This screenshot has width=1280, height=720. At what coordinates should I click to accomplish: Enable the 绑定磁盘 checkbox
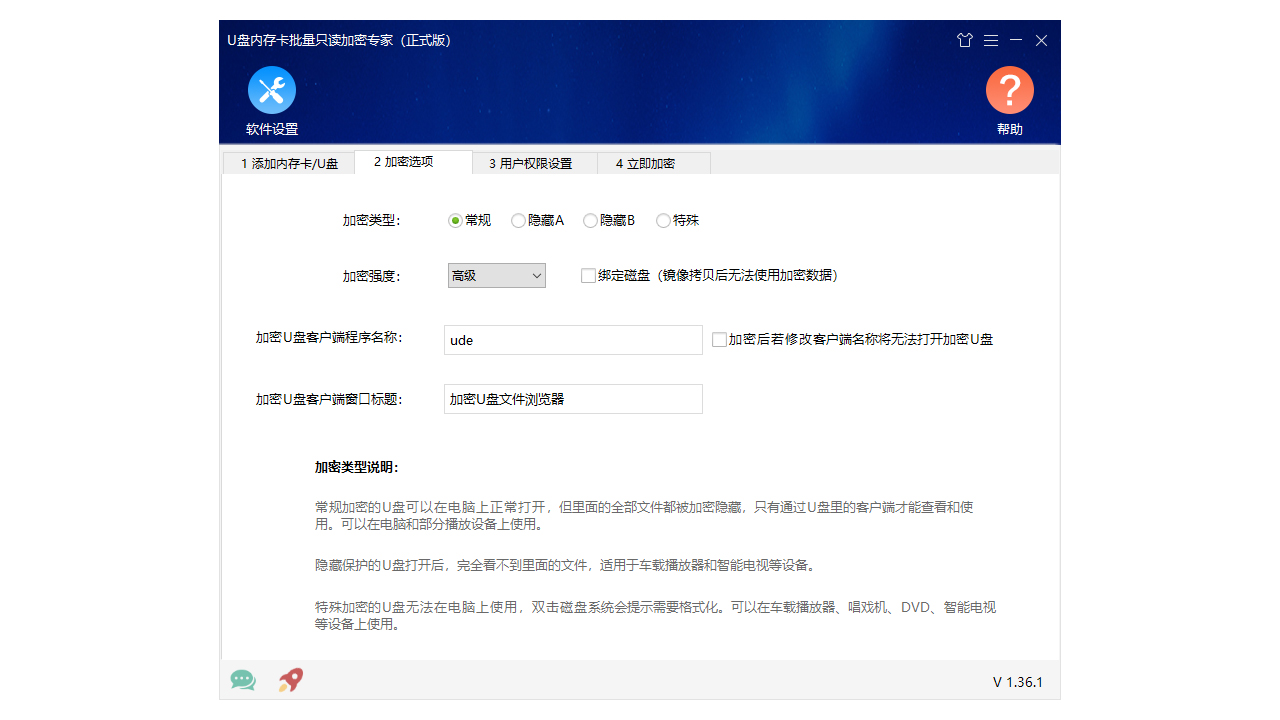(588, 275)
